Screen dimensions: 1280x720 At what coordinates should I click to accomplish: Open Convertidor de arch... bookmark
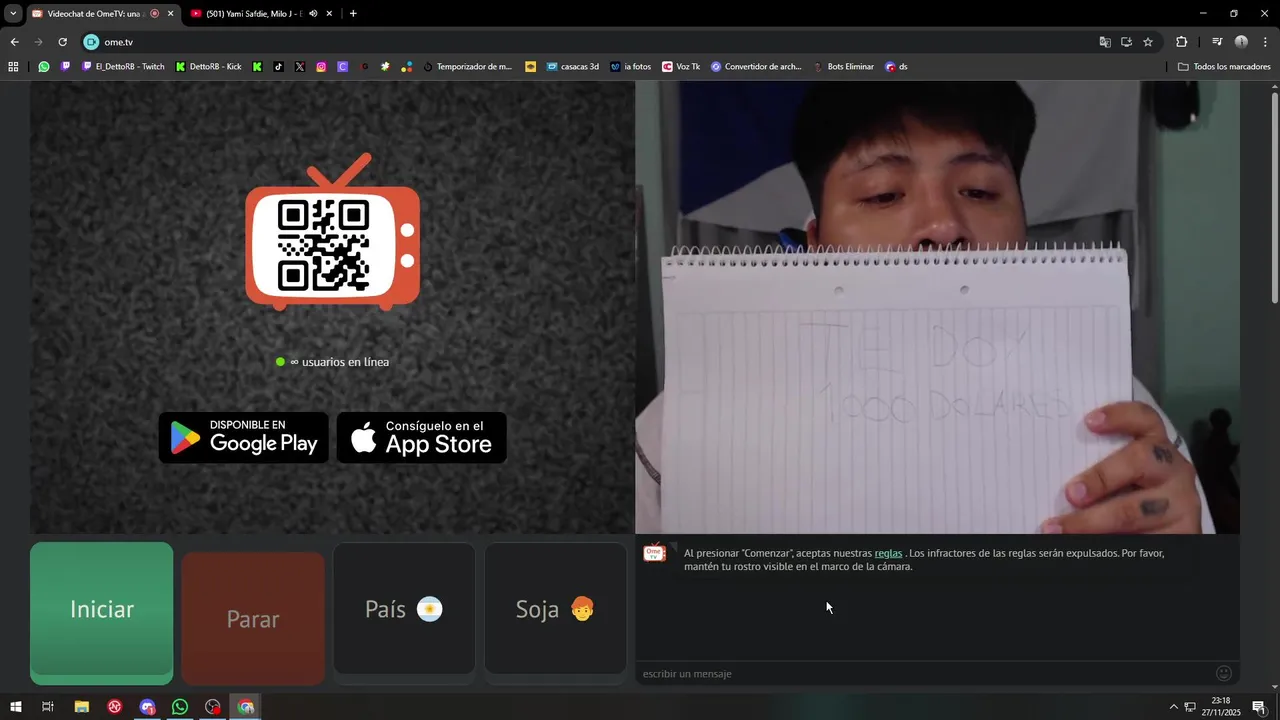click(x=756, y=67)
